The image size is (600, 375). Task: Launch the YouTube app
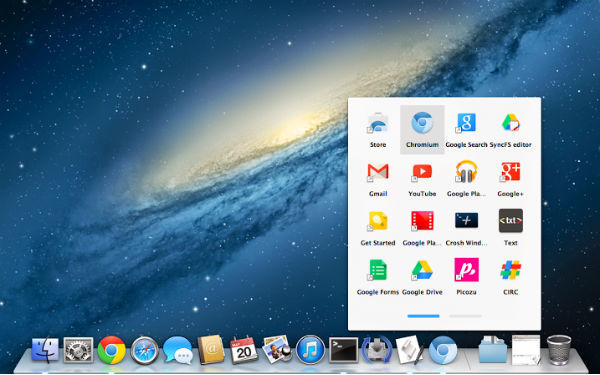coord(422,172)
